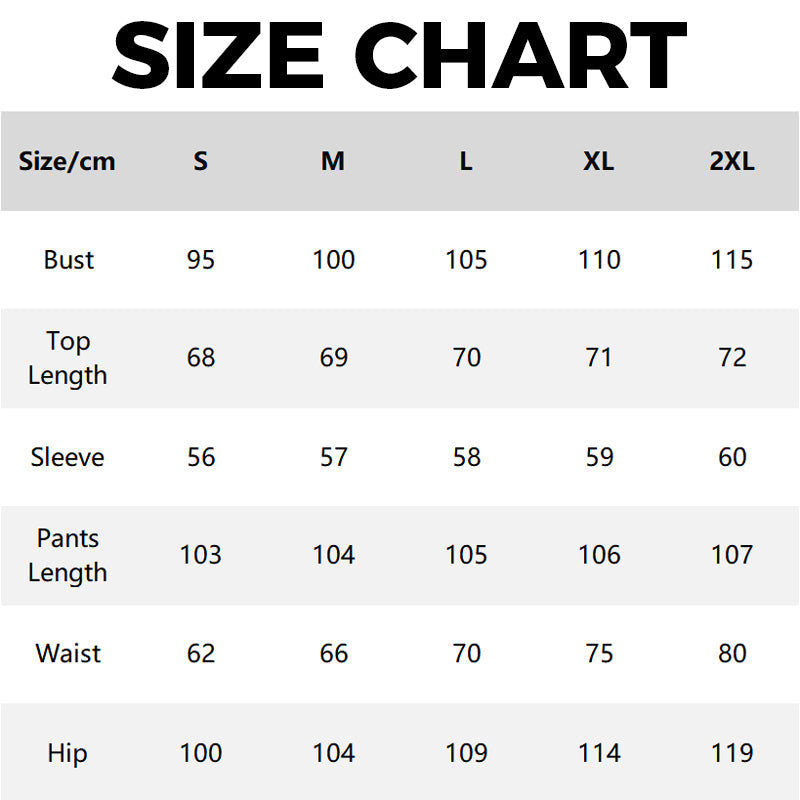Click the L size column header
The width and height of the screenshot is (800, 800).
[466, 161]
